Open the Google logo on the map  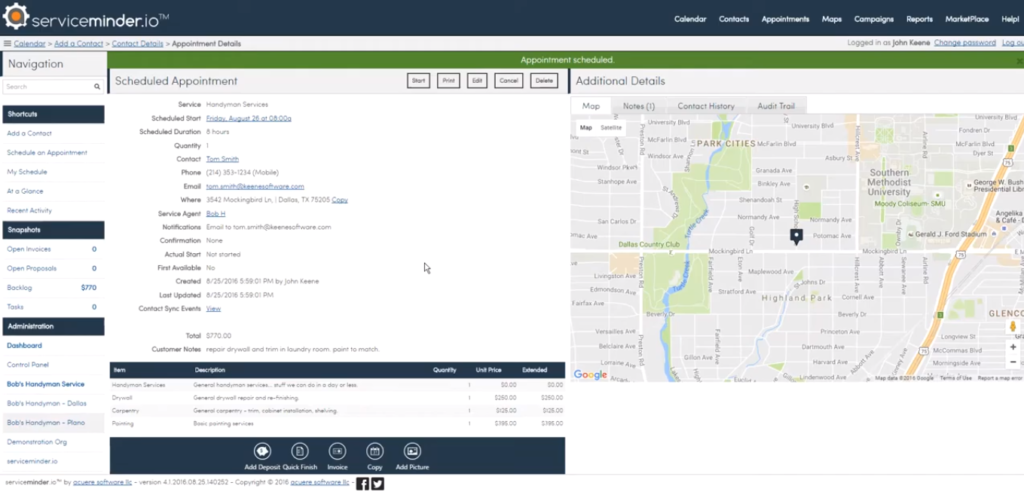click(590, 375)
